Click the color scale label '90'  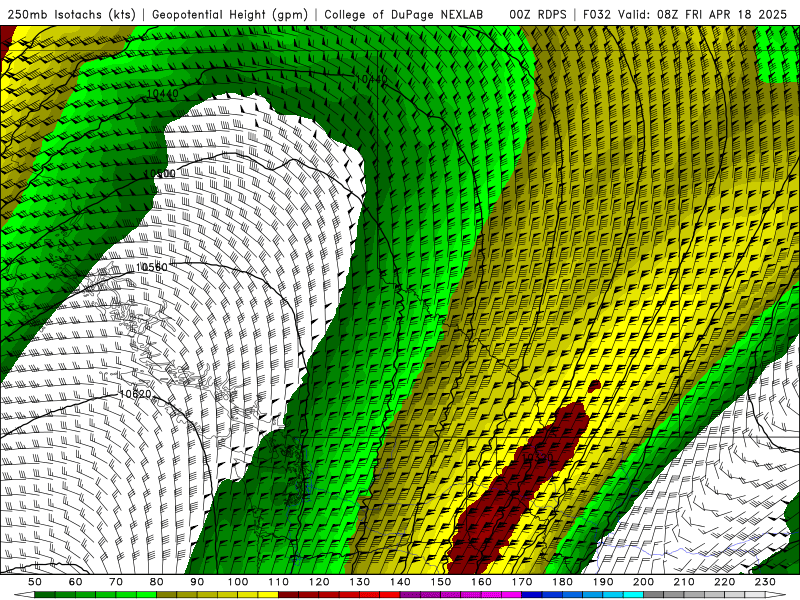(197, 582)
